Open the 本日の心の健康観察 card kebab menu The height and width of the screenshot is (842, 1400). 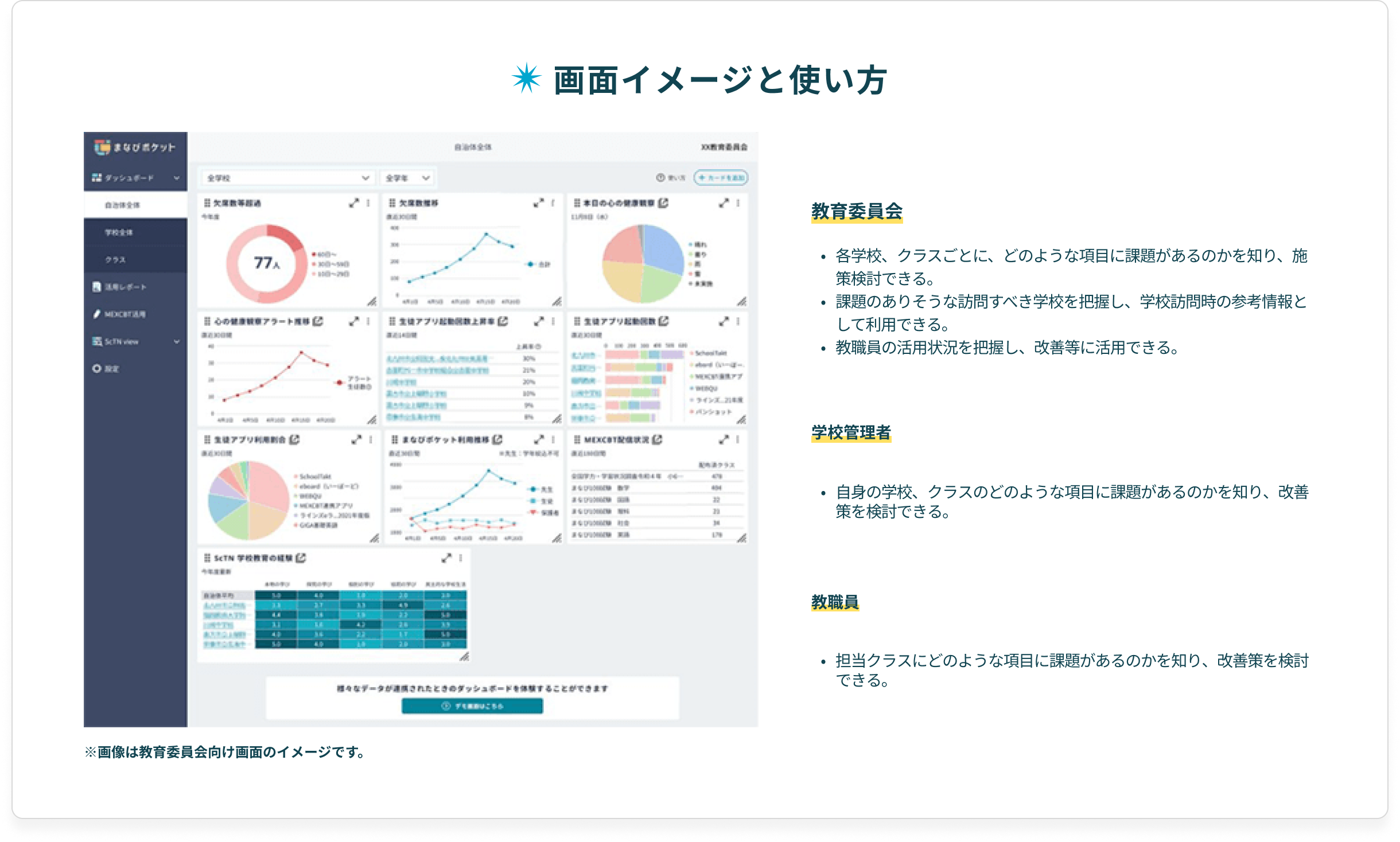738,203
